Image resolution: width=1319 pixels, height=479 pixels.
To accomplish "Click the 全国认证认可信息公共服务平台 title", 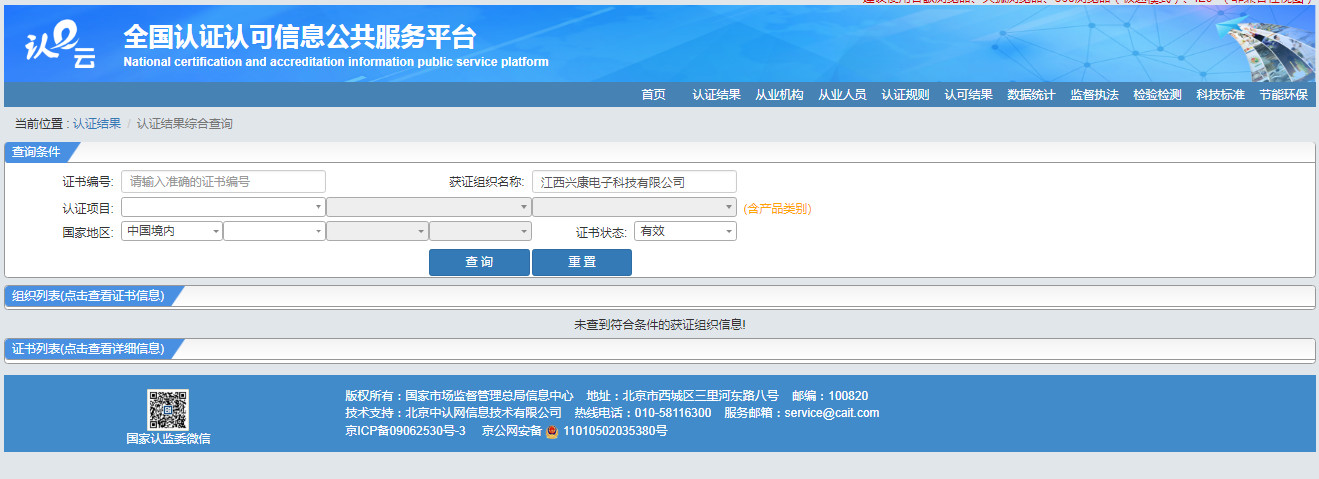I will [x=300, y=37].
